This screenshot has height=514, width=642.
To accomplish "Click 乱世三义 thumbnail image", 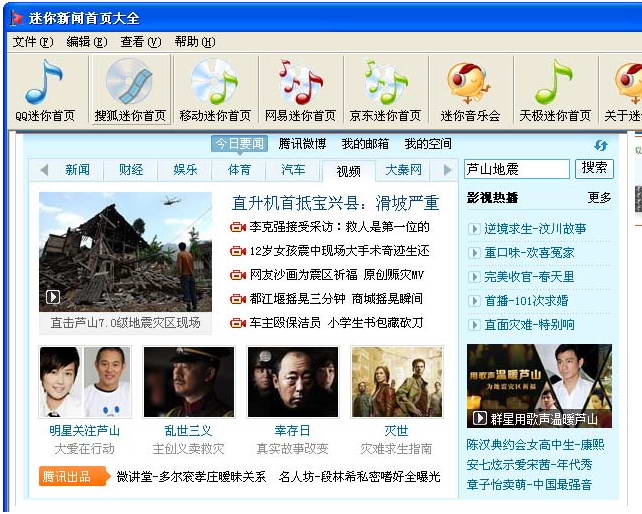I will [x=189, y=382].
